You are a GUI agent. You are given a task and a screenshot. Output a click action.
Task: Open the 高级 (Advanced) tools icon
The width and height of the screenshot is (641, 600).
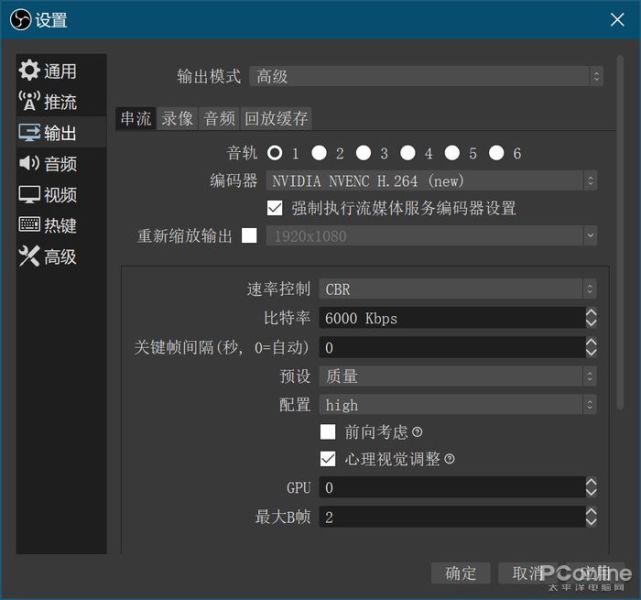tap(29, 256)
